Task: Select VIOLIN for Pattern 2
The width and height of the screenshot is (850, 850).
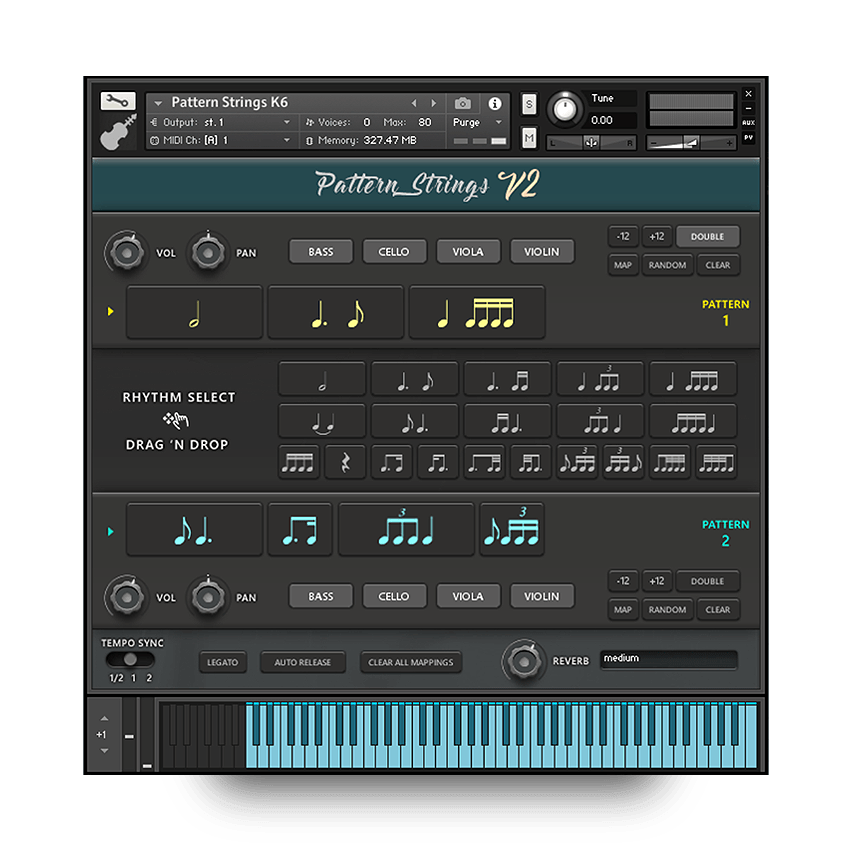Action: (542, 597)
